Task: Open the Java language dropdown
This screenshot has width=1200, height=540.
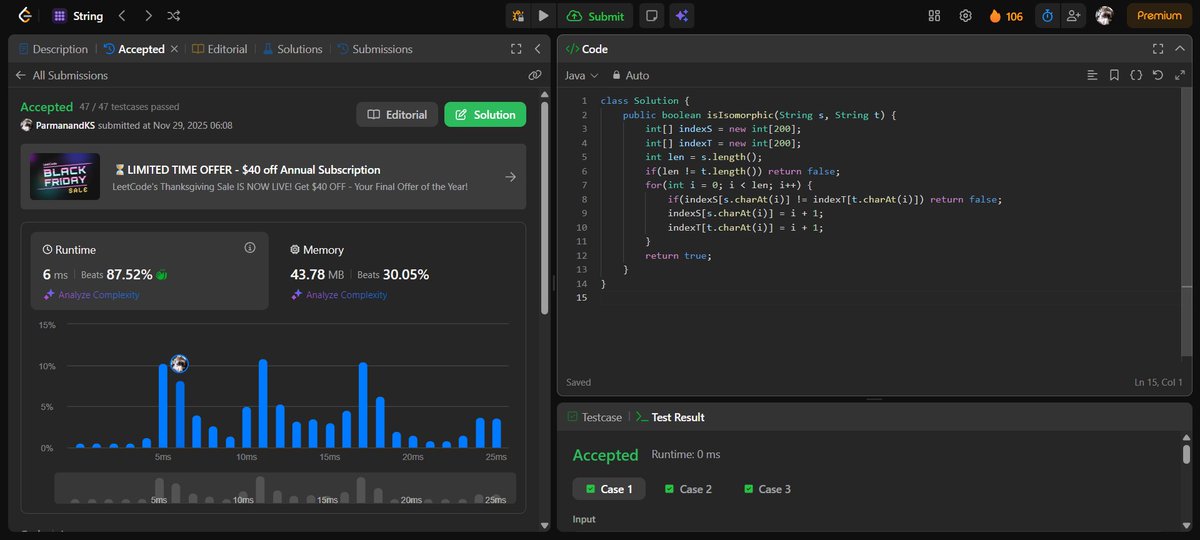Action: tap(582, 75)
